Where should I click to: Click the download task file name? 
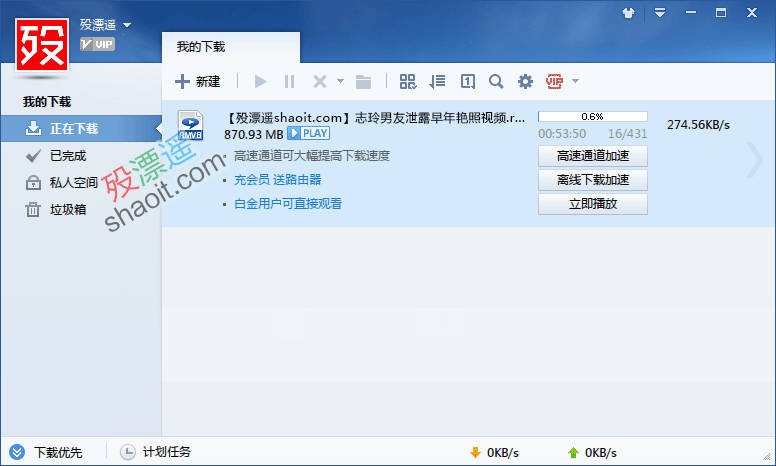pyautogui.click(x=375, y=118)
